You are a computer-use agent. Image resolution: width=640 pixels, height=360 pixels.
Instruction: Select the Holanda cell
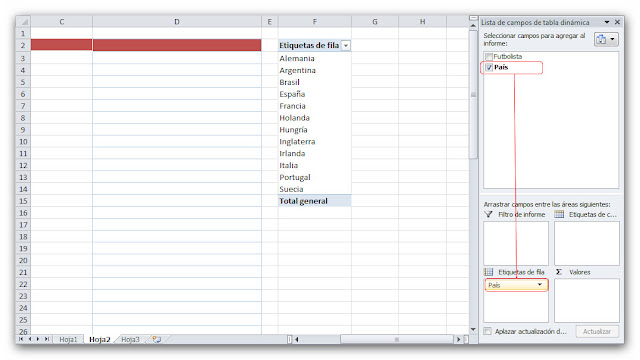point(315,118)
